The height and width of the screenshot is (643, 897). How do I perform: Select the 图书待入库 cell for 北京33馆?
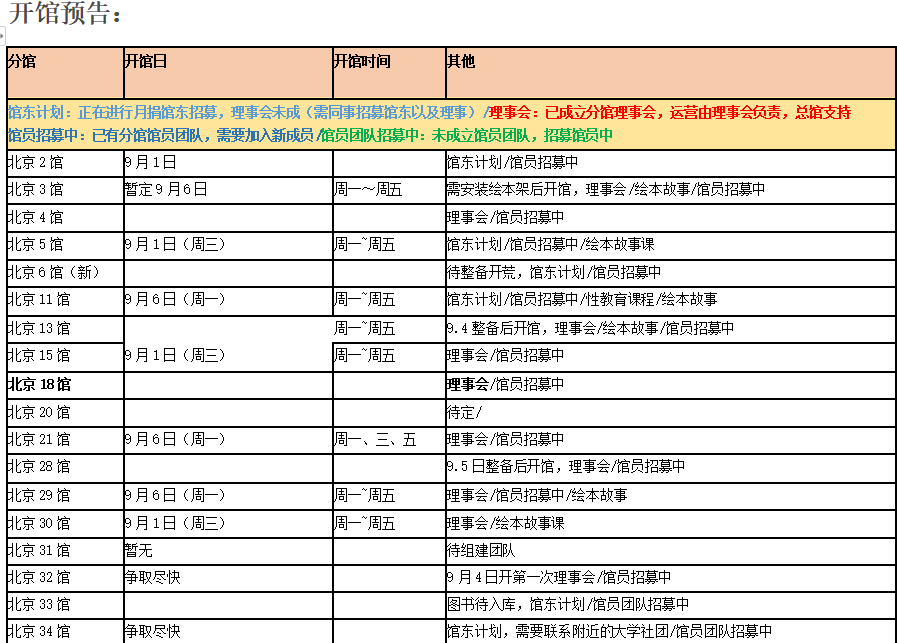(669, 605)
